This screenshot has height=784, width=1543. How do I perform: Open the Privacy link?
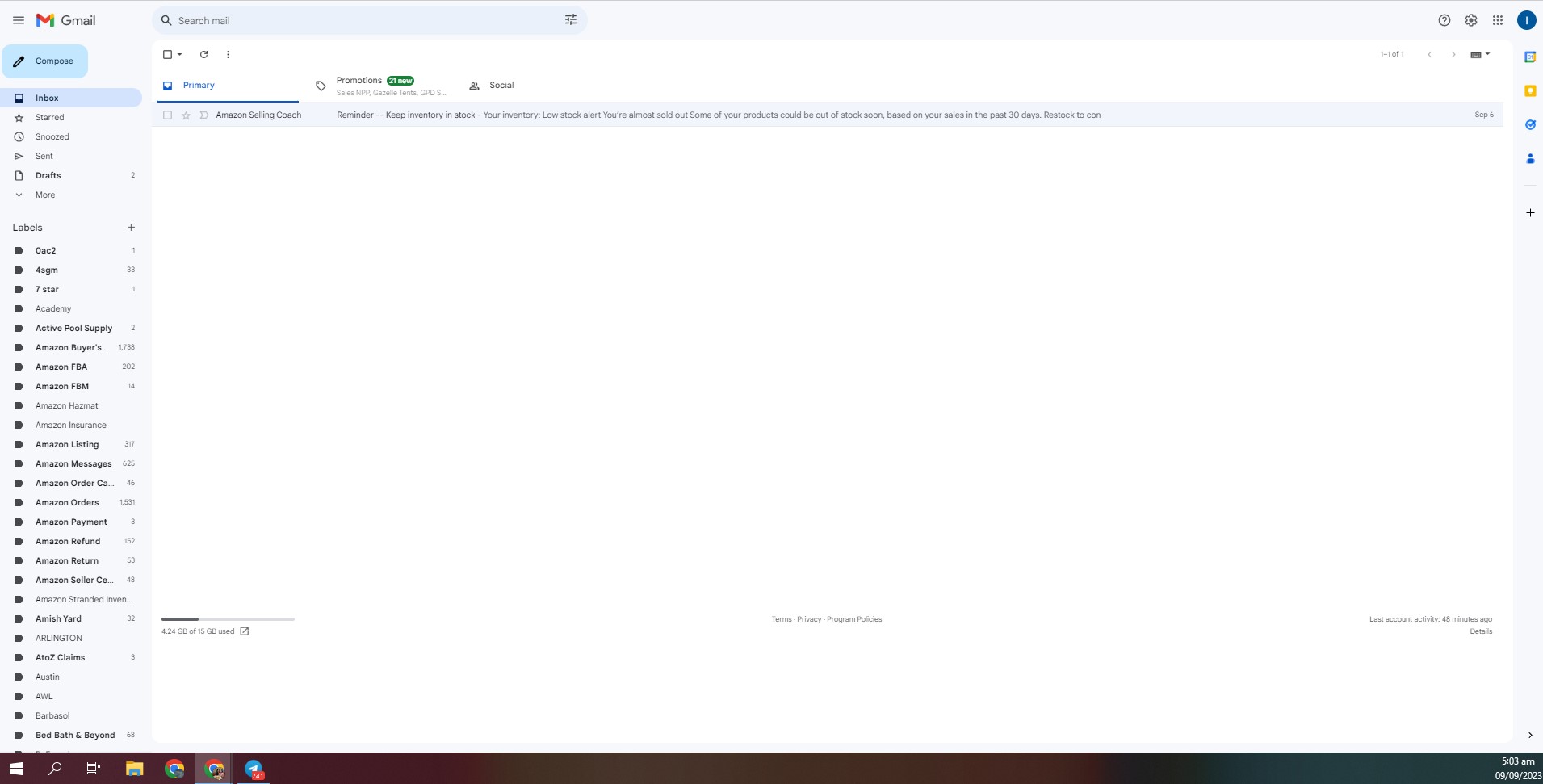809,619
